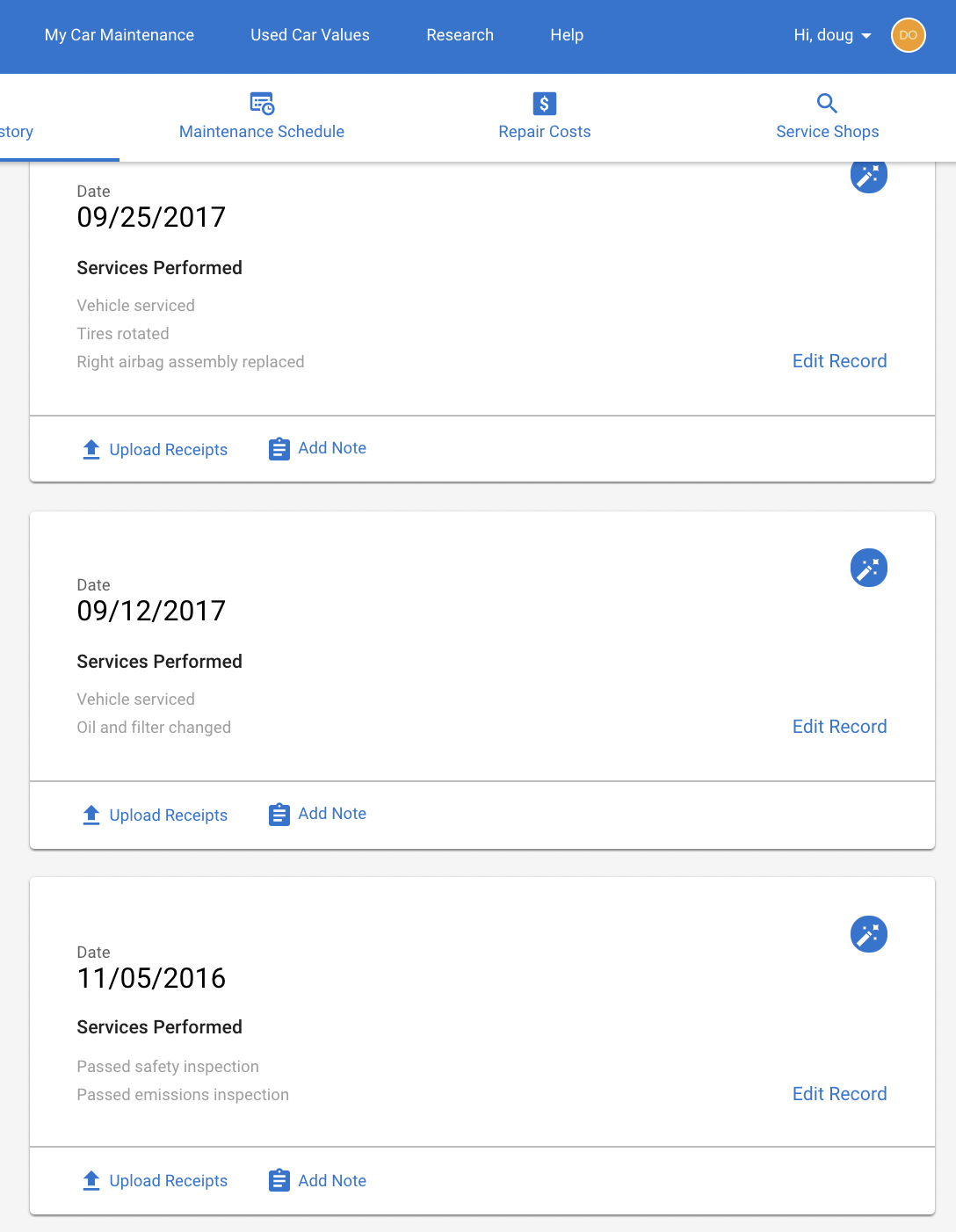Open My Car Maintenance menu item

pyautogui.click(x=119, y=35)
